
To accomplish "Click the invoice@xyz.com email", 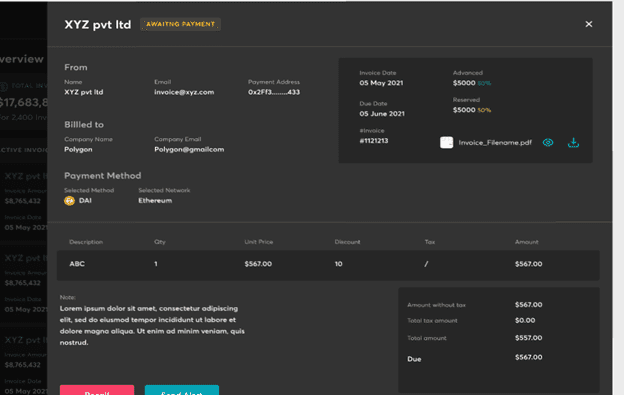I will [x=184, y=92].
